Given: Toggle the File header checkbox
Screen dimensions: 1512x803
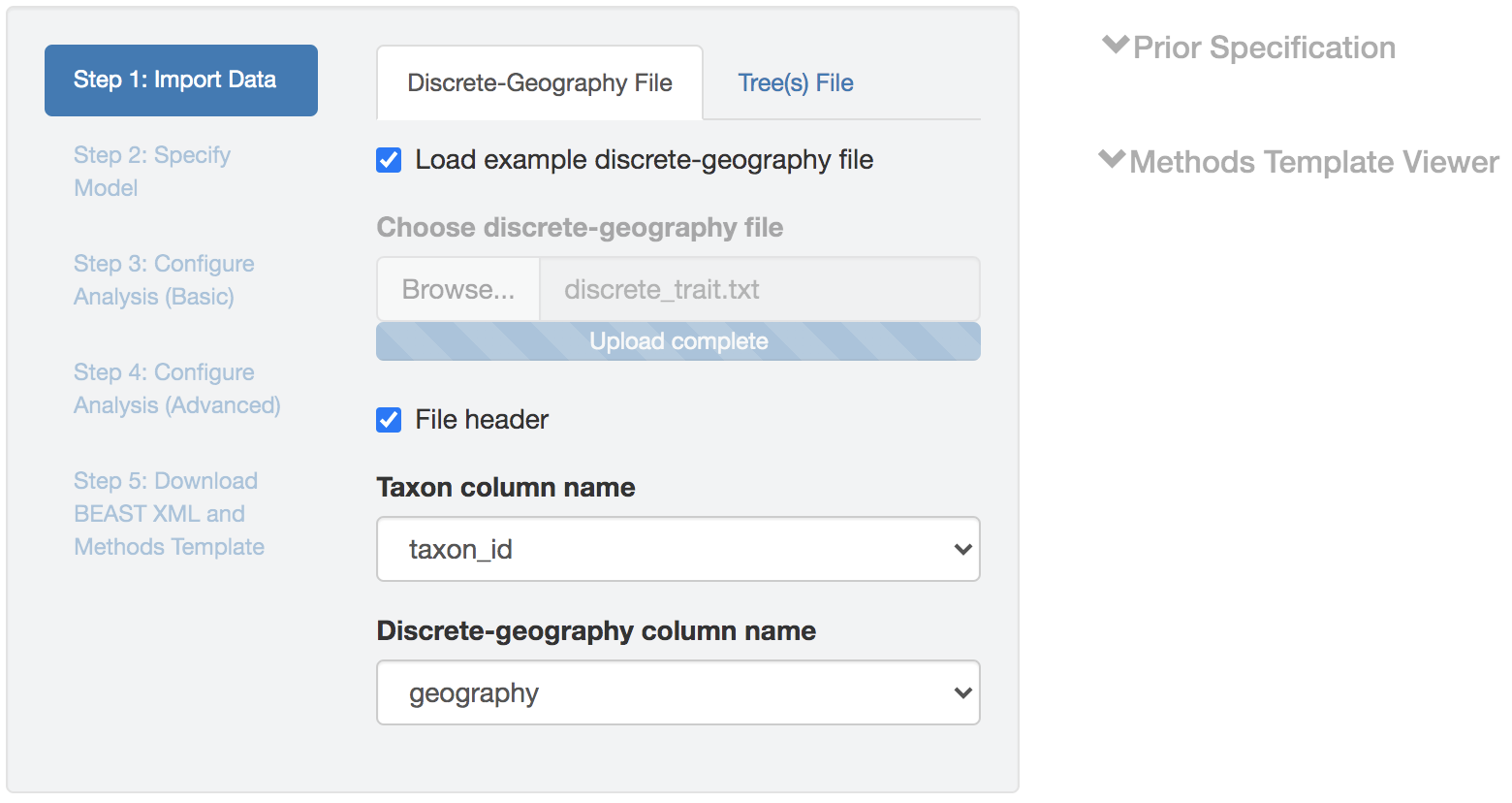Looking at the screenshot, I should 389,420.
